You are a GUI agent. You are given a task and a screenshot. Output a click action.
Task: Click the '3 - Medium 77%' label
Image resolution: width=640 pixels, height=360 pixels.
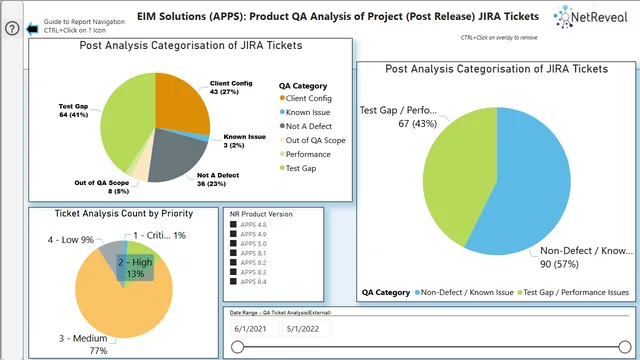tap(84, 344)
